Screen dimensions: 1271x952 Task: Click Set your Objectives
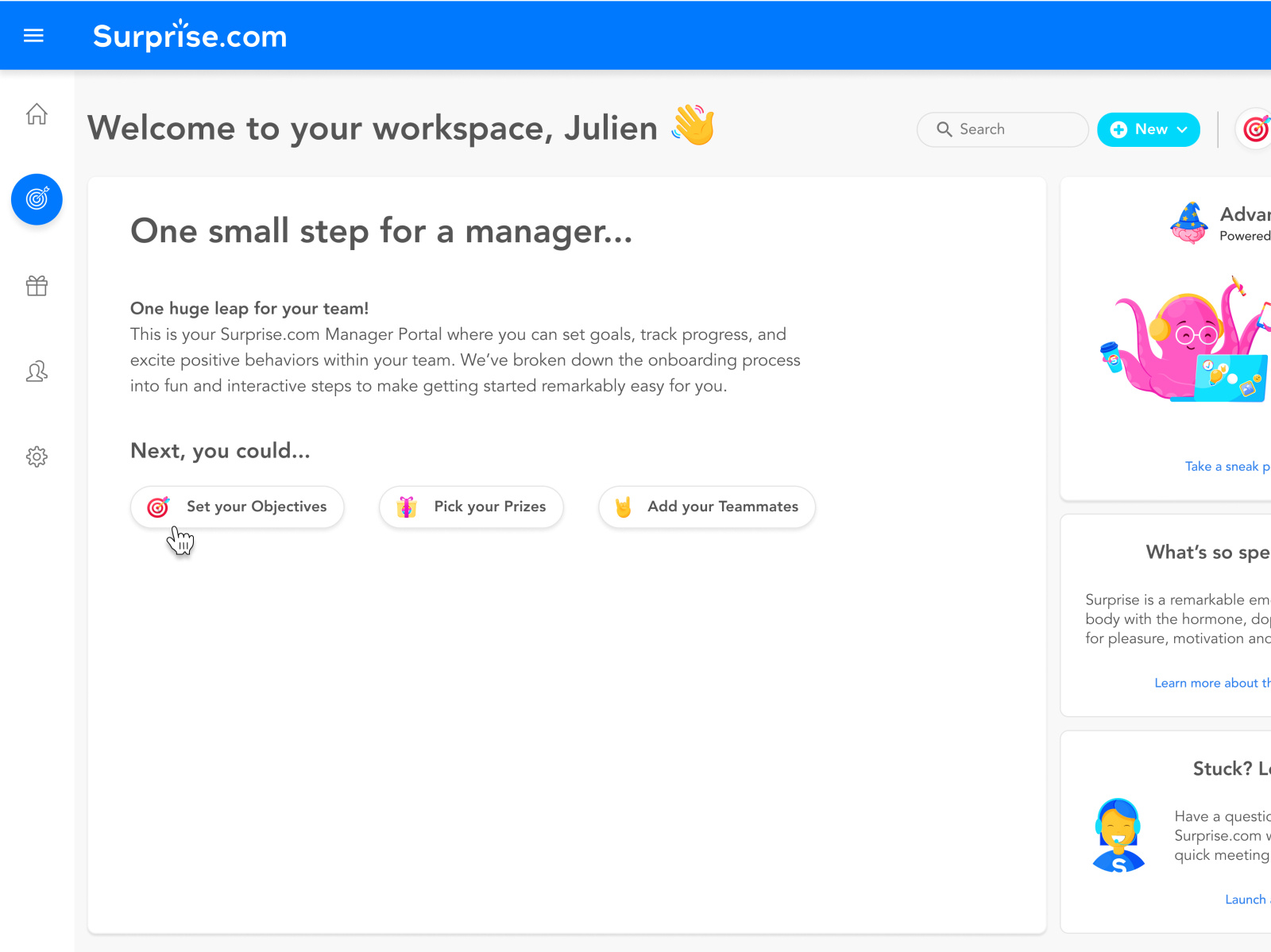[x=238, y=507]
